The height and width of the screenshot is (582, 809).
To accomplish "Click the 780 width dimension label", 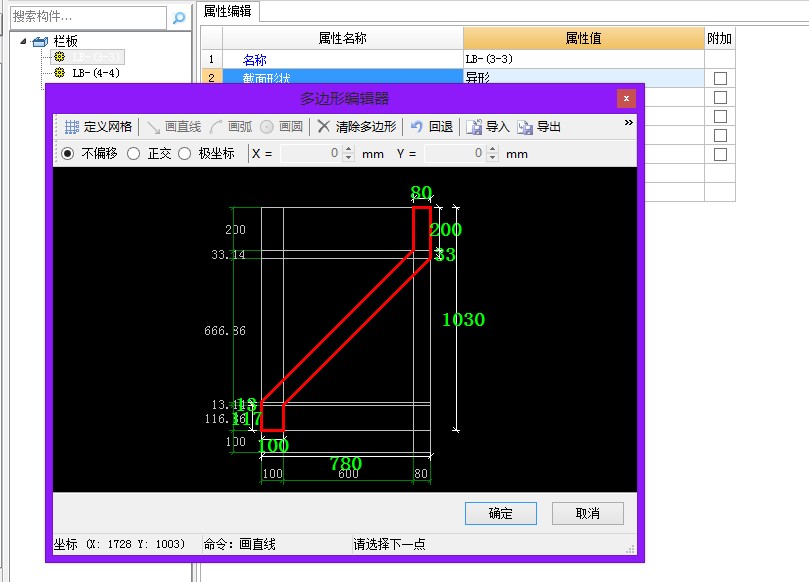I will pos(346,463).
